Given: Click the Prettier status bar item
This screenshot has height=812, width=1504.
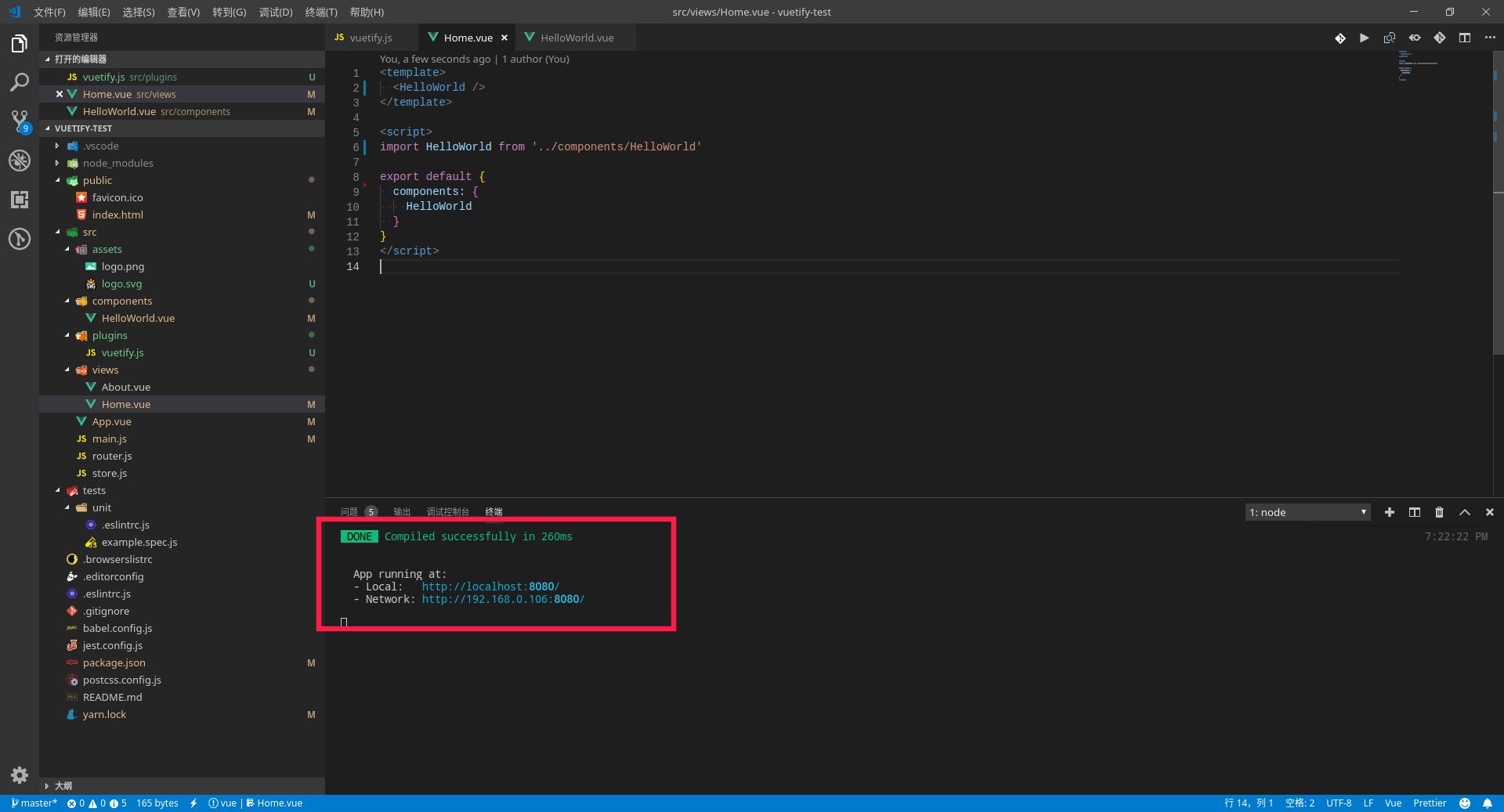Looking at the screenshot, I should (x=1430, y=803).
